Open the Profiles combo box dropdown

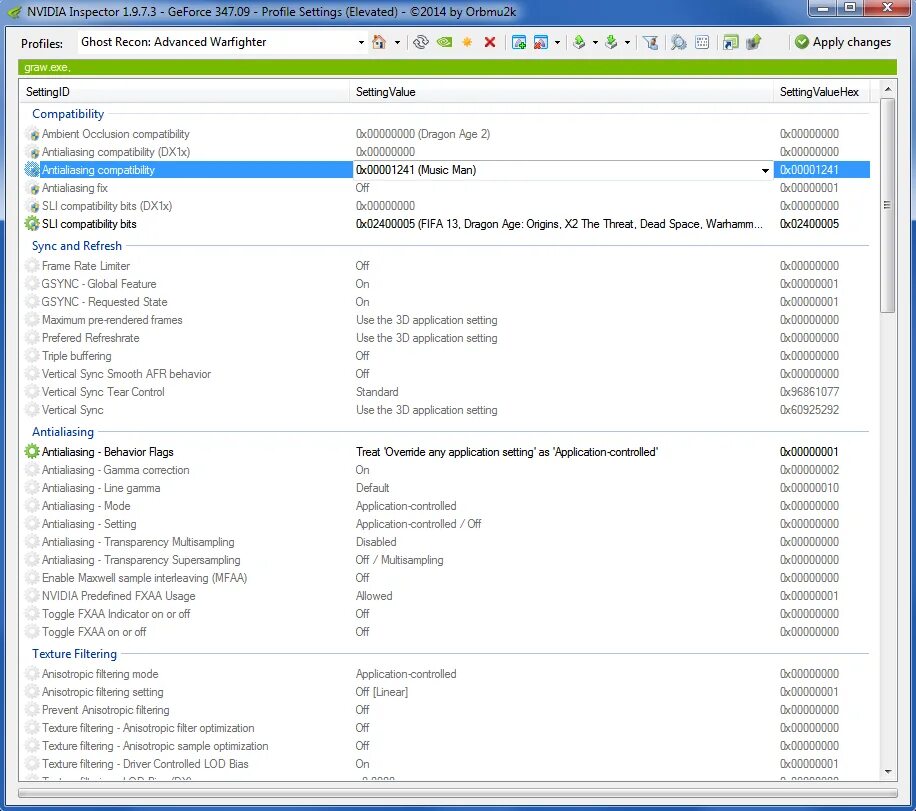[x=361, y=43]
